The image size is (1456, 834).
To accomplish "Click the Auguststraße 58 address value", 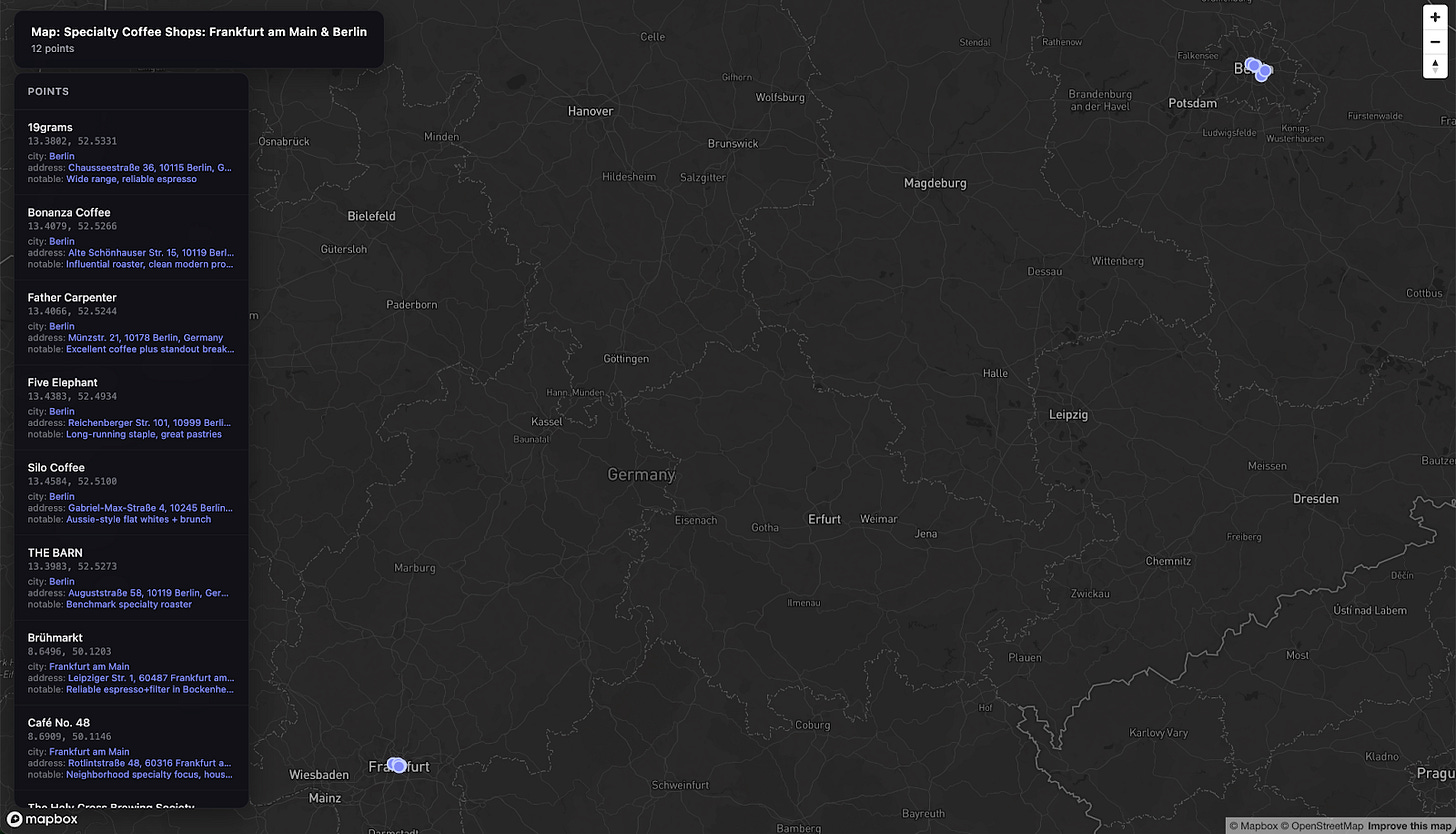I will [148, 593].
